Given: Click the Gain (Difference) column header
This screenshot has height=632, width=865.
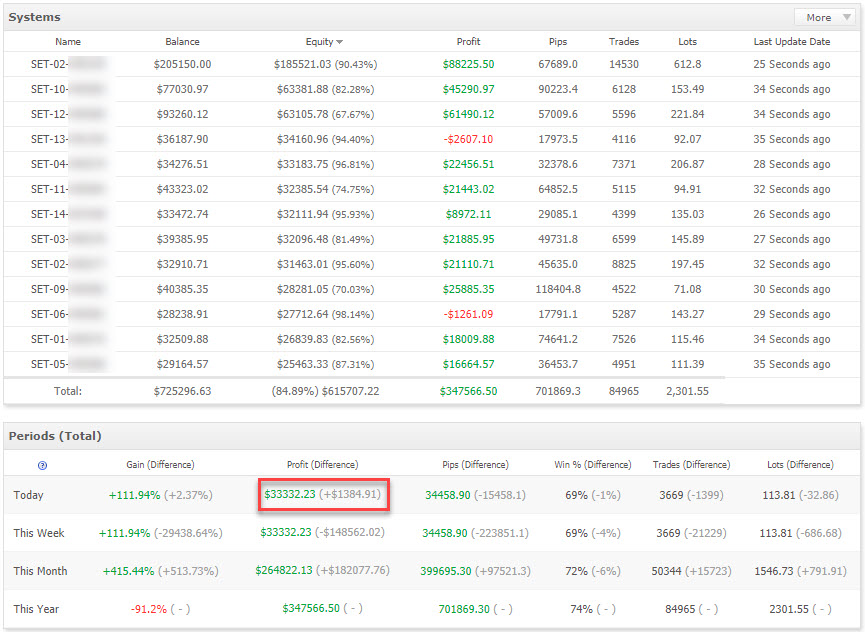Looking at the screenshot, I should (x=160, y=465).
